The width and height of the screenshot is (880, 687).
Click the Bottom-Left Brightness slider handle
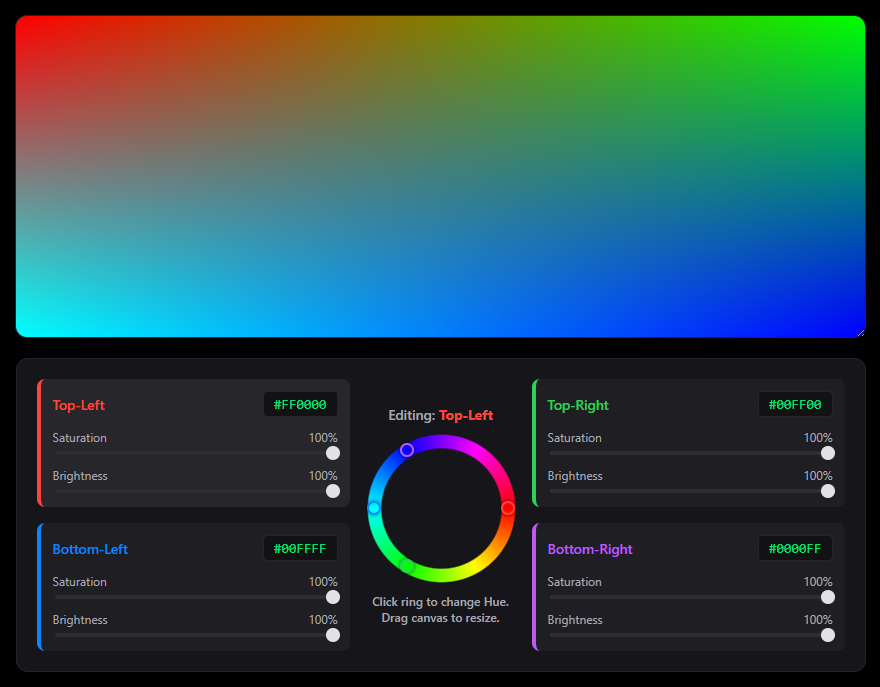[x=333, y=635]
